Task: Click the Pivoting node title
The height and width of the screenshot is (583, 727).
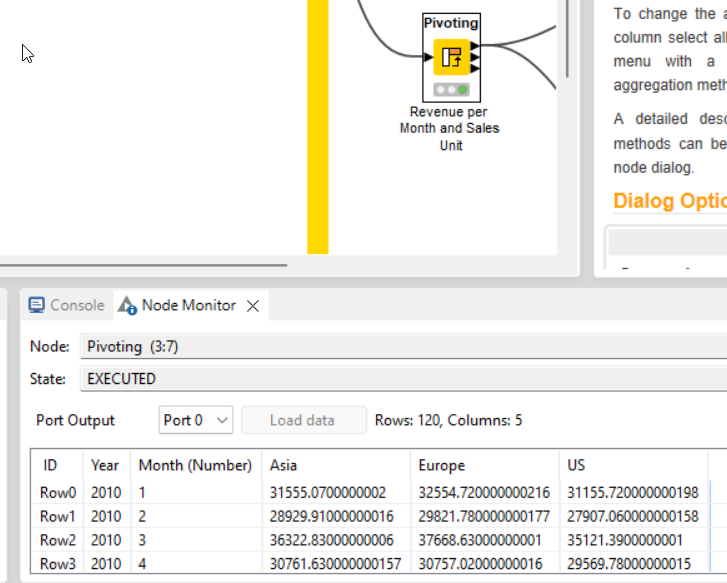Action: [x=451, y=23]
